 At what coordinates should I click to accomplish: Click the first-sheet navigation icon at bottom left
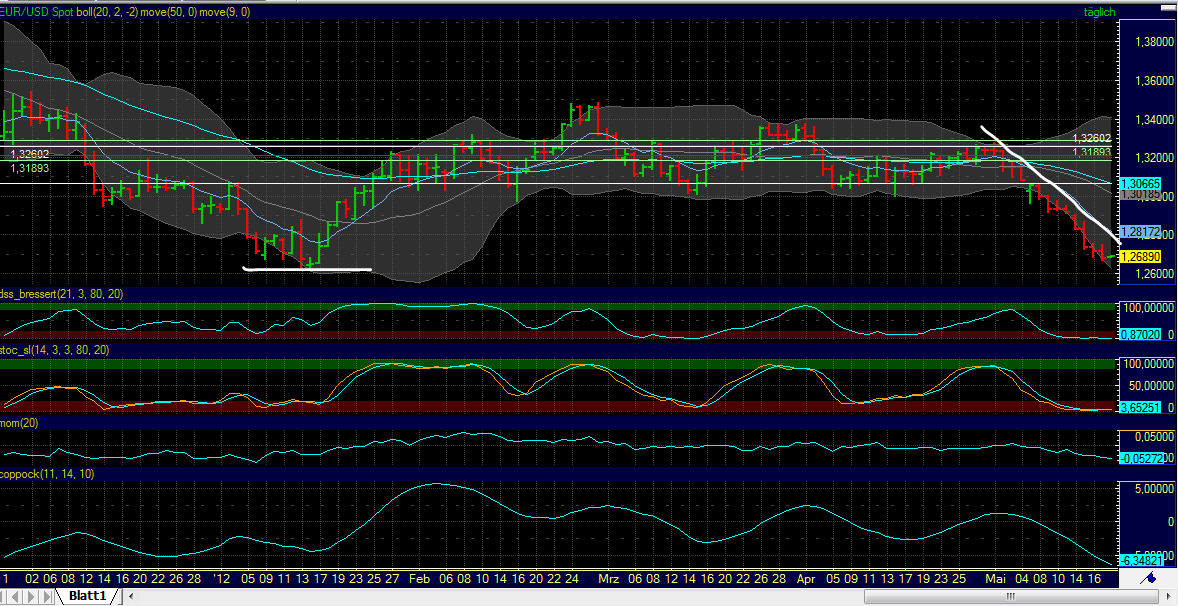coord(4,595)
